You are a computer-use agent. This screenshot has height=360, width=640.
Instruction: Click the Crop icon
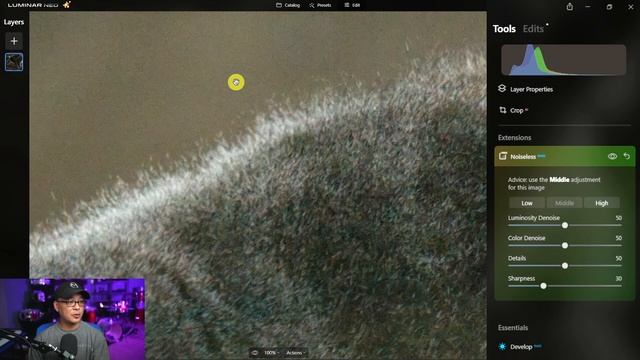pos(502,110)
